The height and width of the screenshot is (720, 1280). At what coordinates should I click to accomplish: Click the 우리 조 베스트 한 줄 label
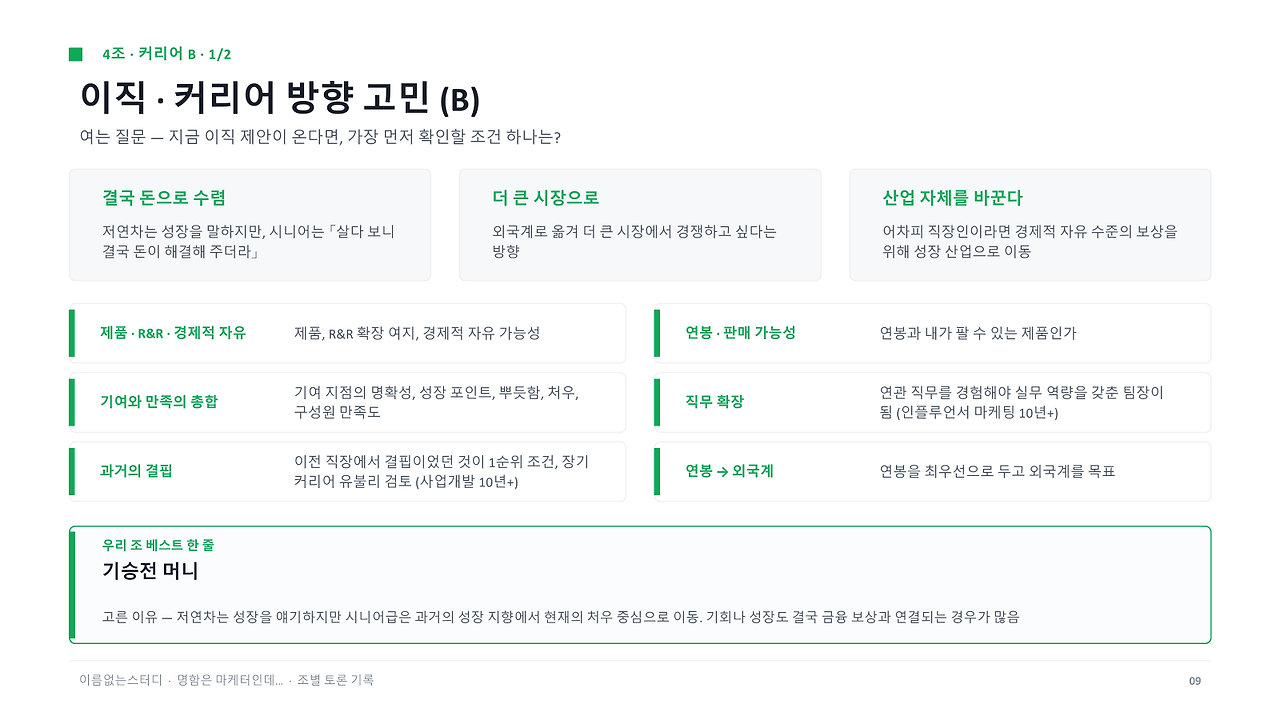[158, 545]
